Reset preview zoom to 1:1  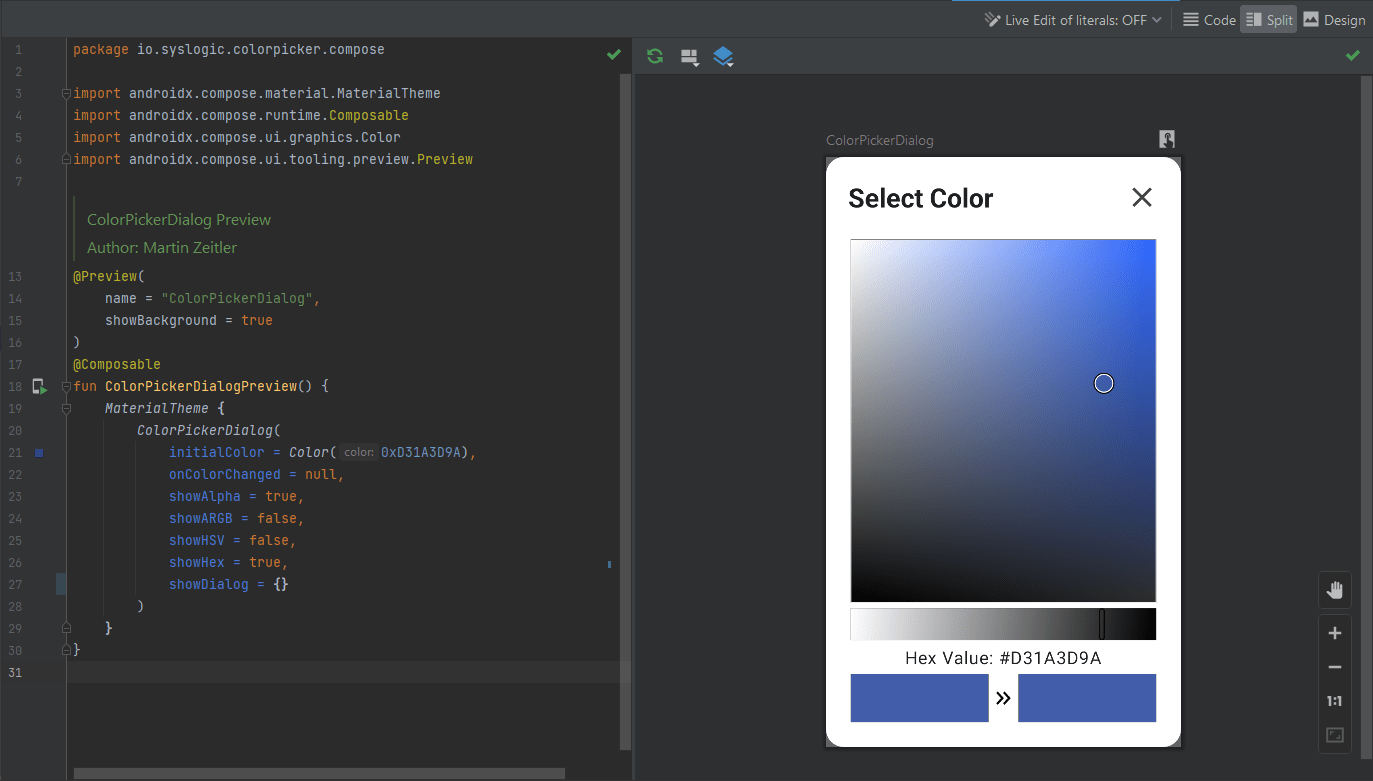(x=1334, y=700)
